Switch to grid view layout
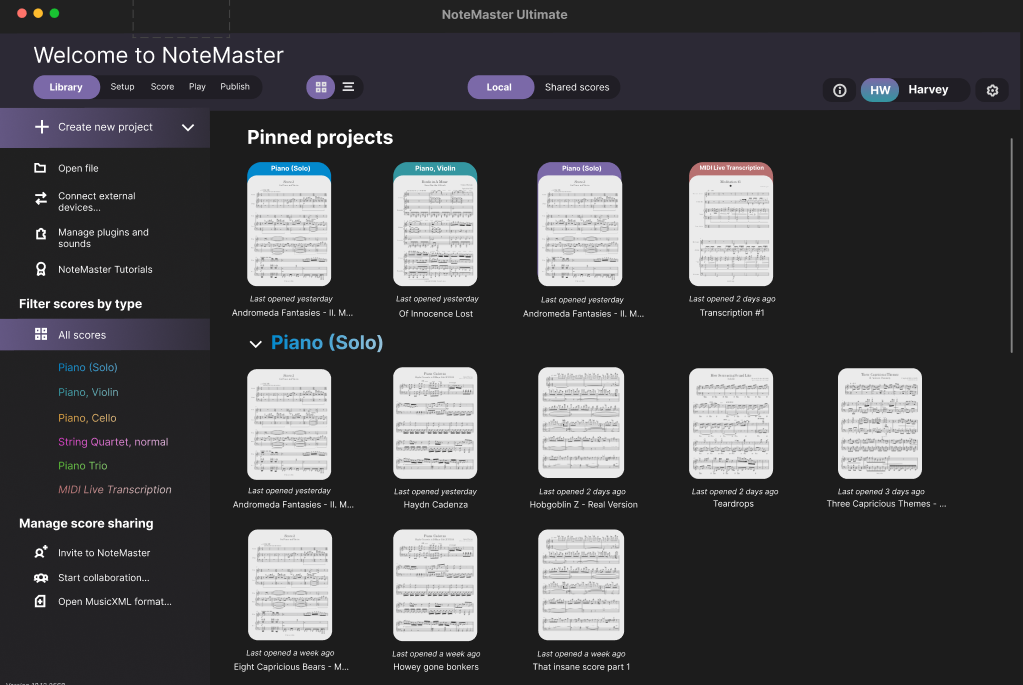The image size is (1023, 685). tap(321, 87)
